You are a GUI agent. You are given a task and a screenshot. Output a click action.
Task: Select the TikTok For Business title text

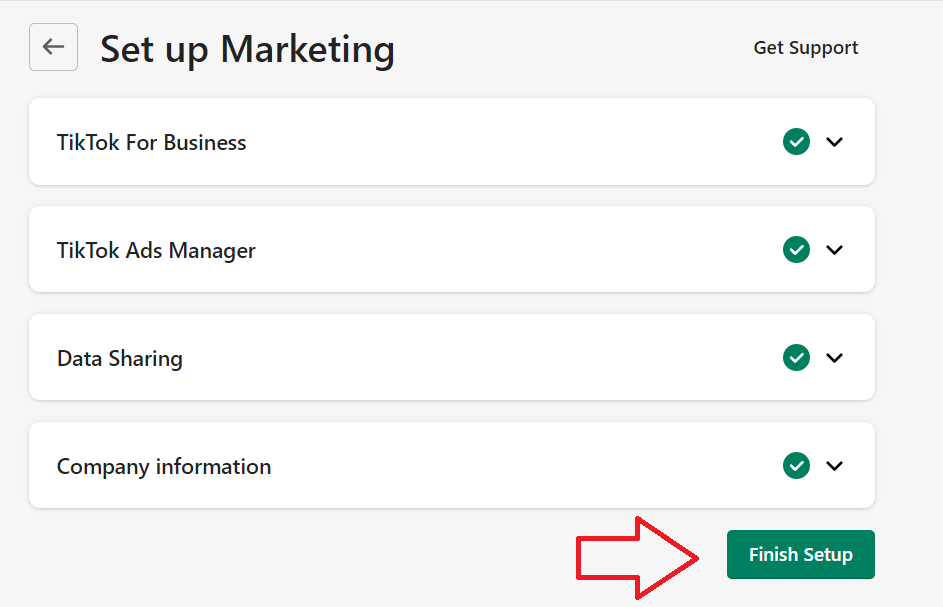(x=152, y=143)
